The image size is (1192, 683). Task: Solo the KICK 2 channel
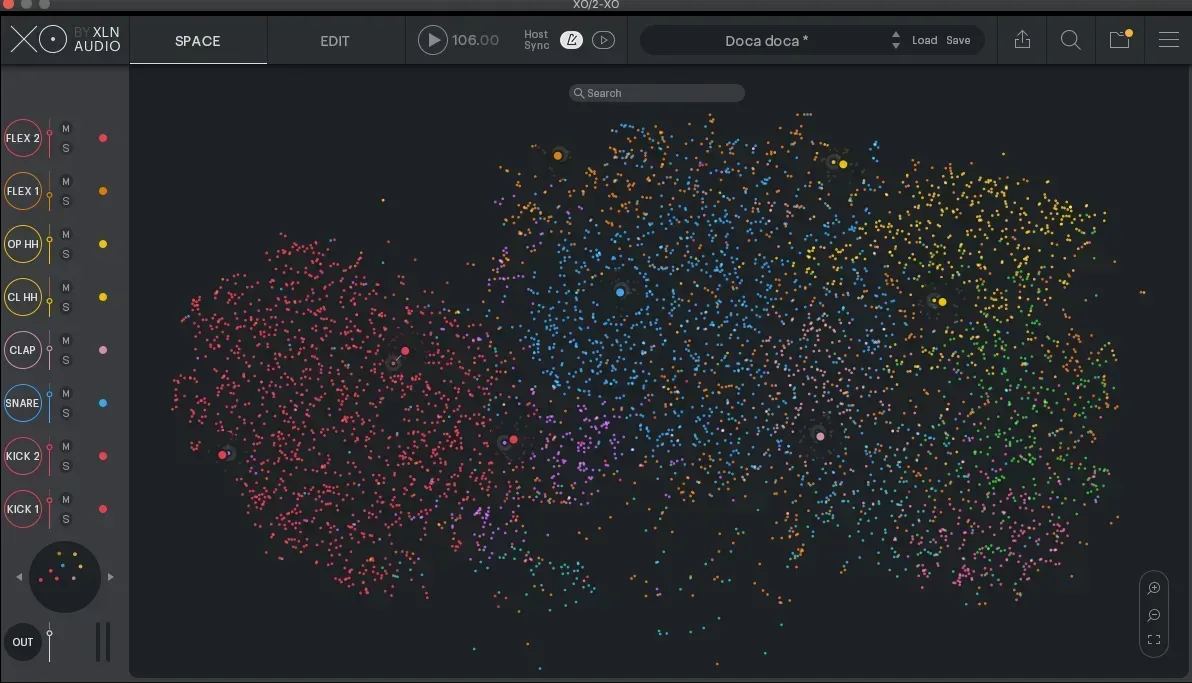point(66,466)
